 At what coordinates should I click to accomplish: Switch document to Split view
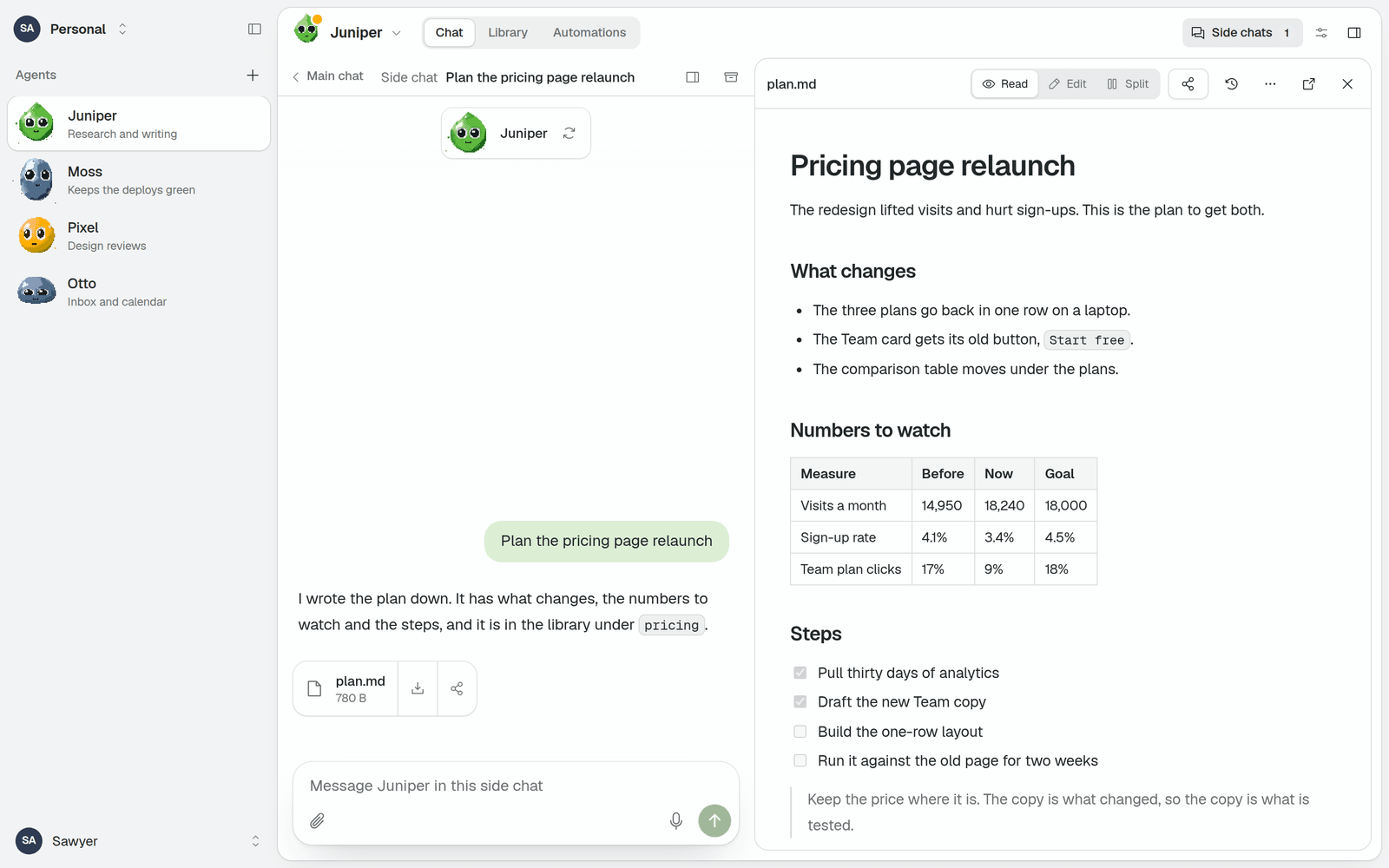[1128, 84]
